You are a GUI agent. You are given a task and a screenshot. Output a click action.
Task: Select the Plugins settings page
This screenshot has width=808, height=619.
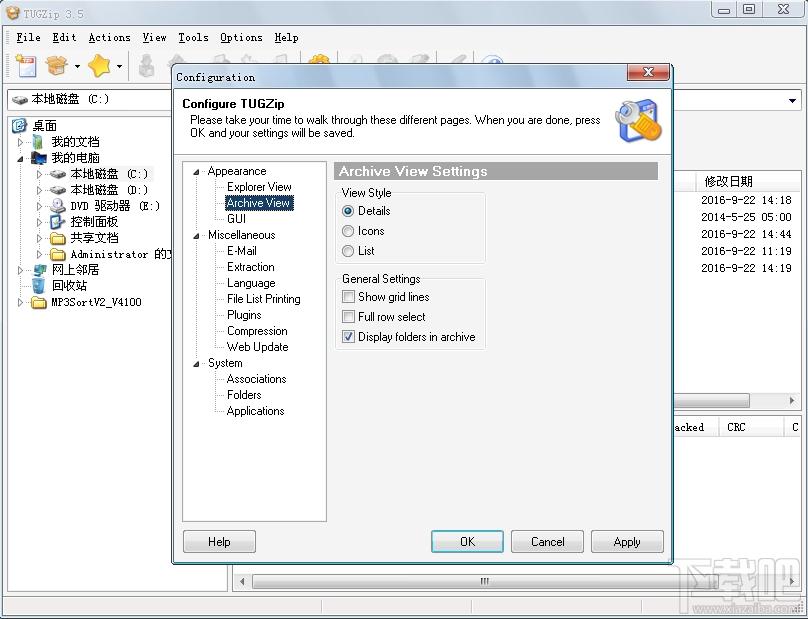tap(244, 314)
